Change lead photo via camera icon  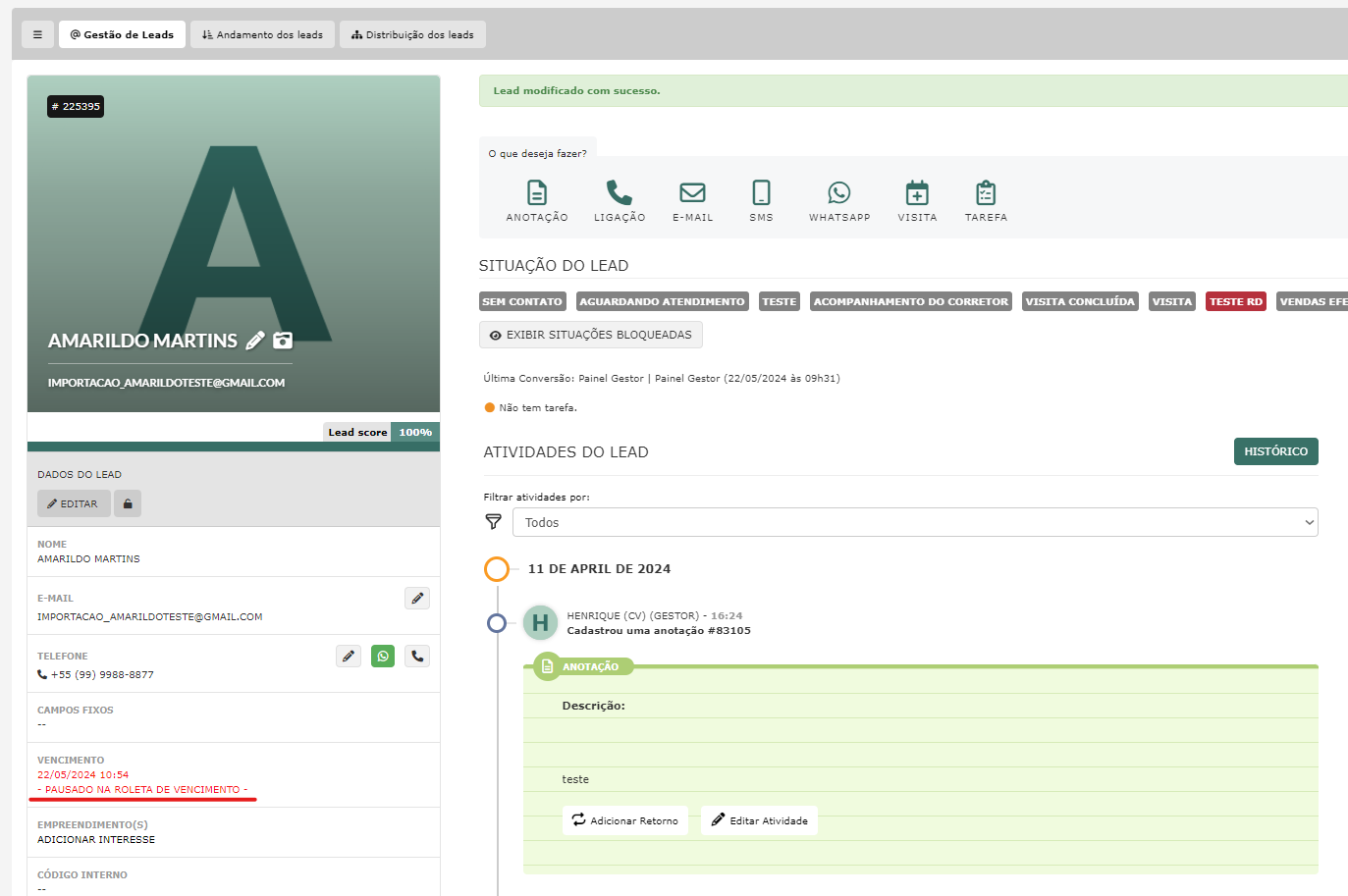(283, 341)
